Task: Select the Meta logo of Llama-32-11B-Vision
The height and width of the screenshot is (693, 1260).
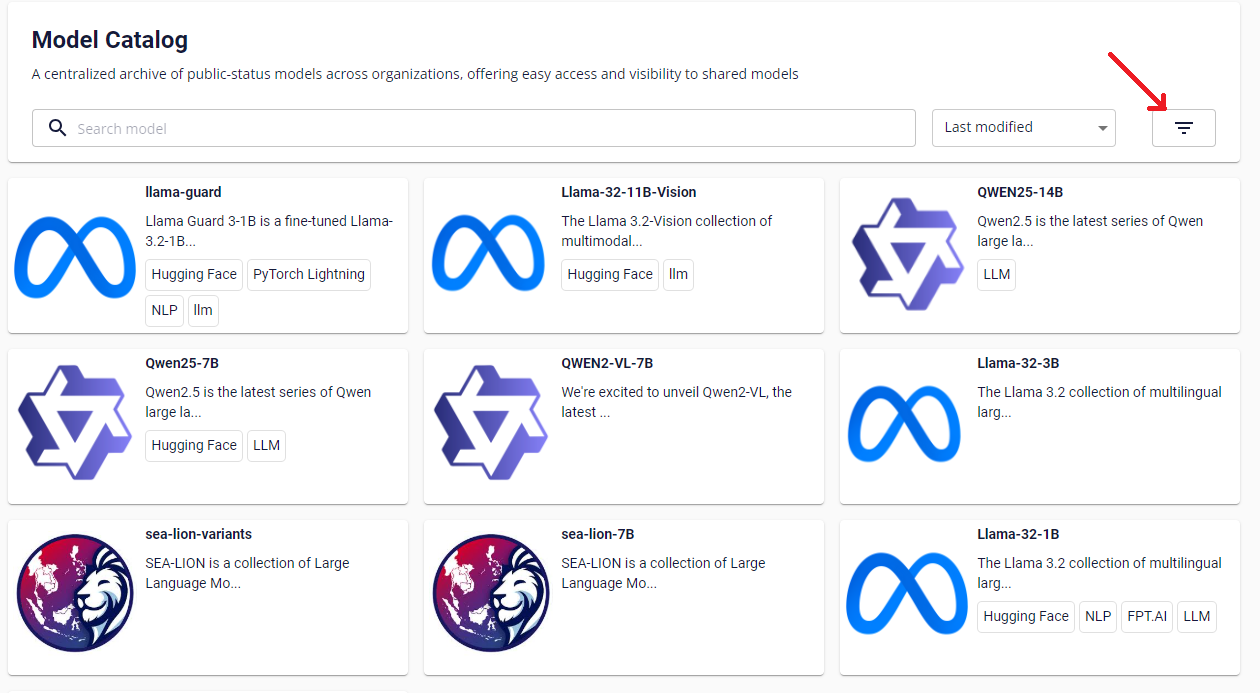Action: tap(488, 253)
